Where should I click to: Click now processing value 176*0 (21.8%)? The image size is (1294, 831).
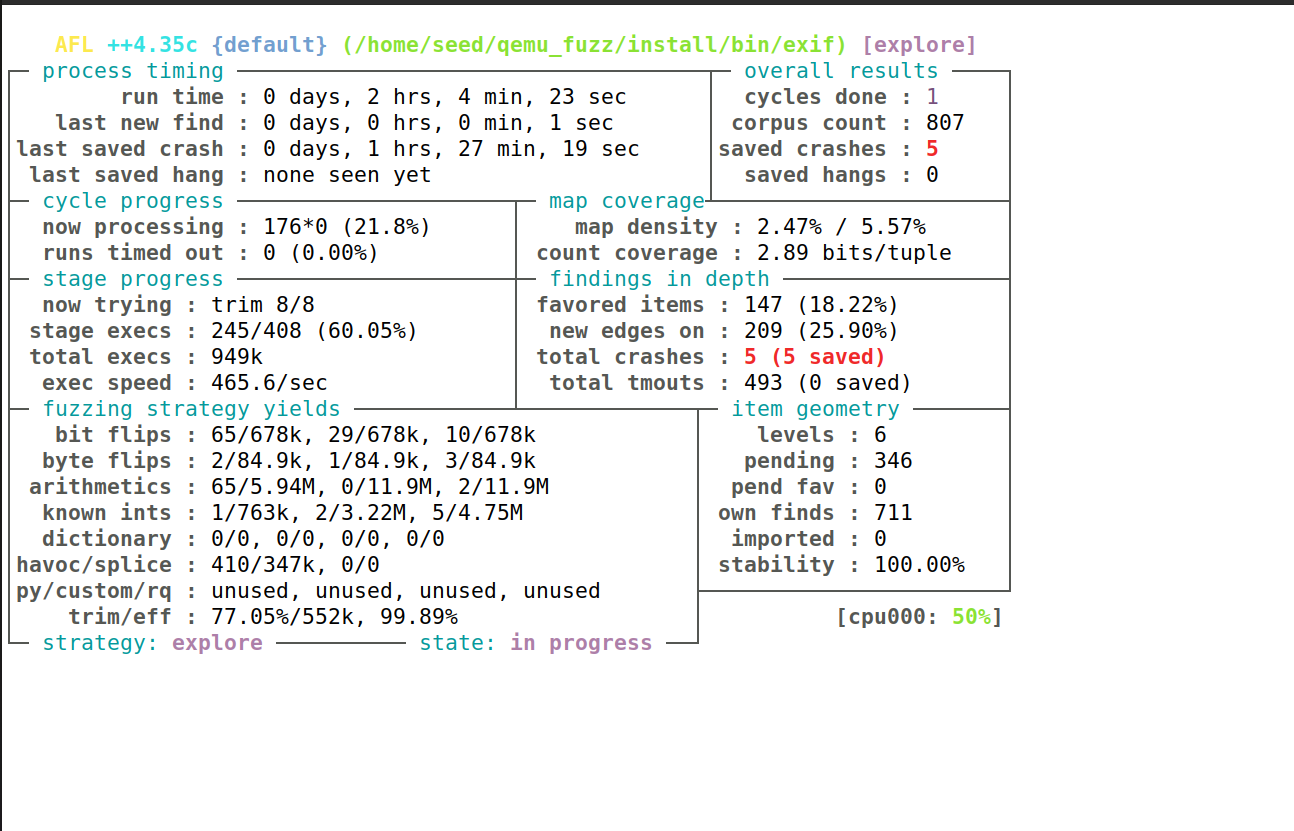347,227
